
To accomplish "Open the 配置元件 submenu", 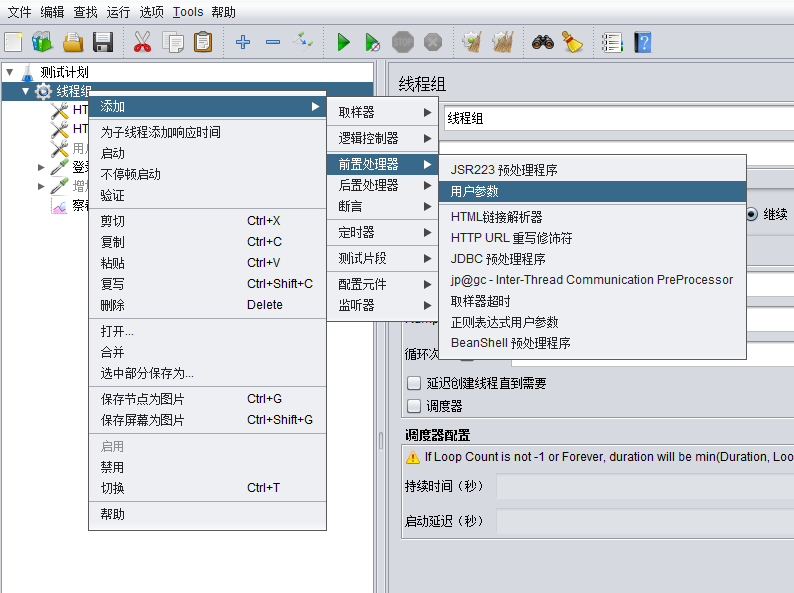I will pos(383,284).
